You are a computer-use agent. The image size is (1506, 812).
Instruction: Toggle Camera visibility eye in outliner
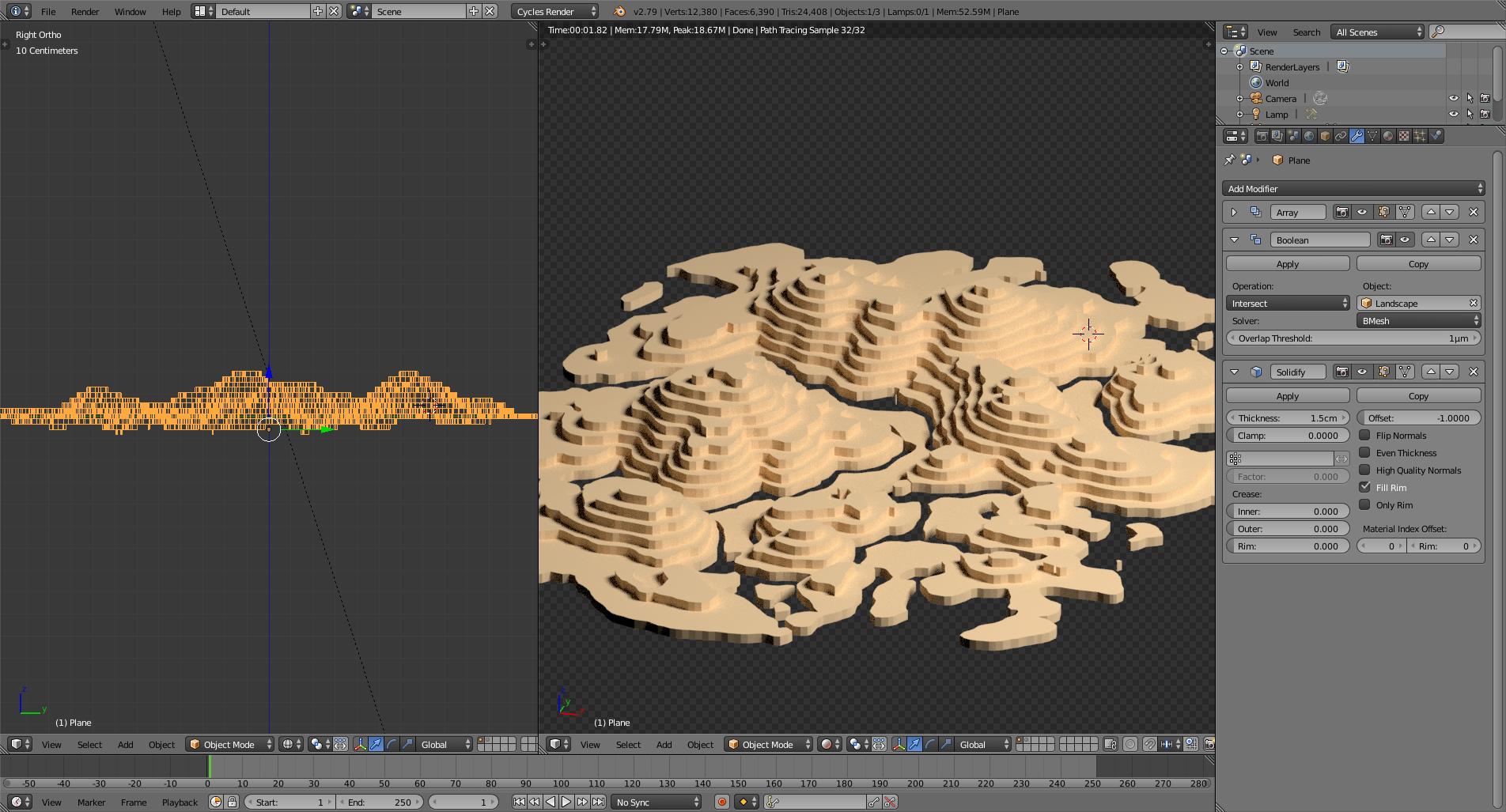click(1453, 98)
